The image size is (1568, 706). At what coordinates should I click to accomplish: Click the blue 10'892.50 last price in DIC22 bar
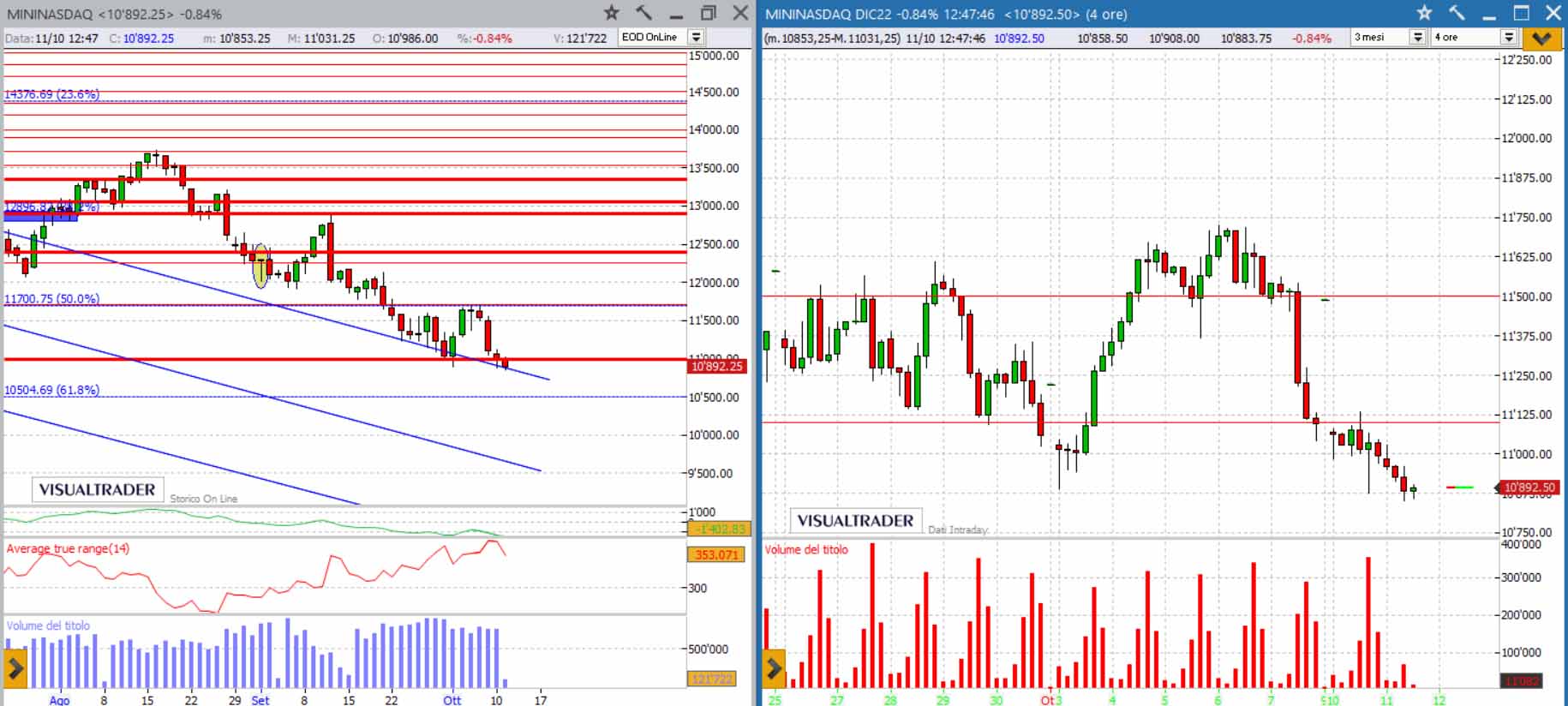(x=1019, y=39)
